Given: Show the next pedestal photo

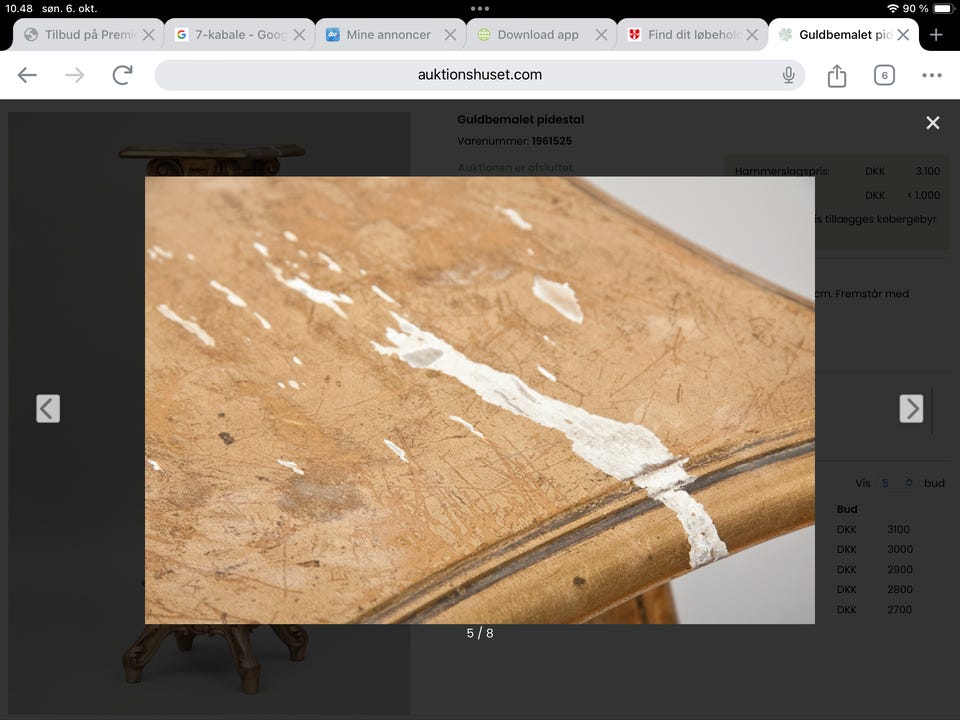Looking at the screenshot, I should [x=911, y=408].
